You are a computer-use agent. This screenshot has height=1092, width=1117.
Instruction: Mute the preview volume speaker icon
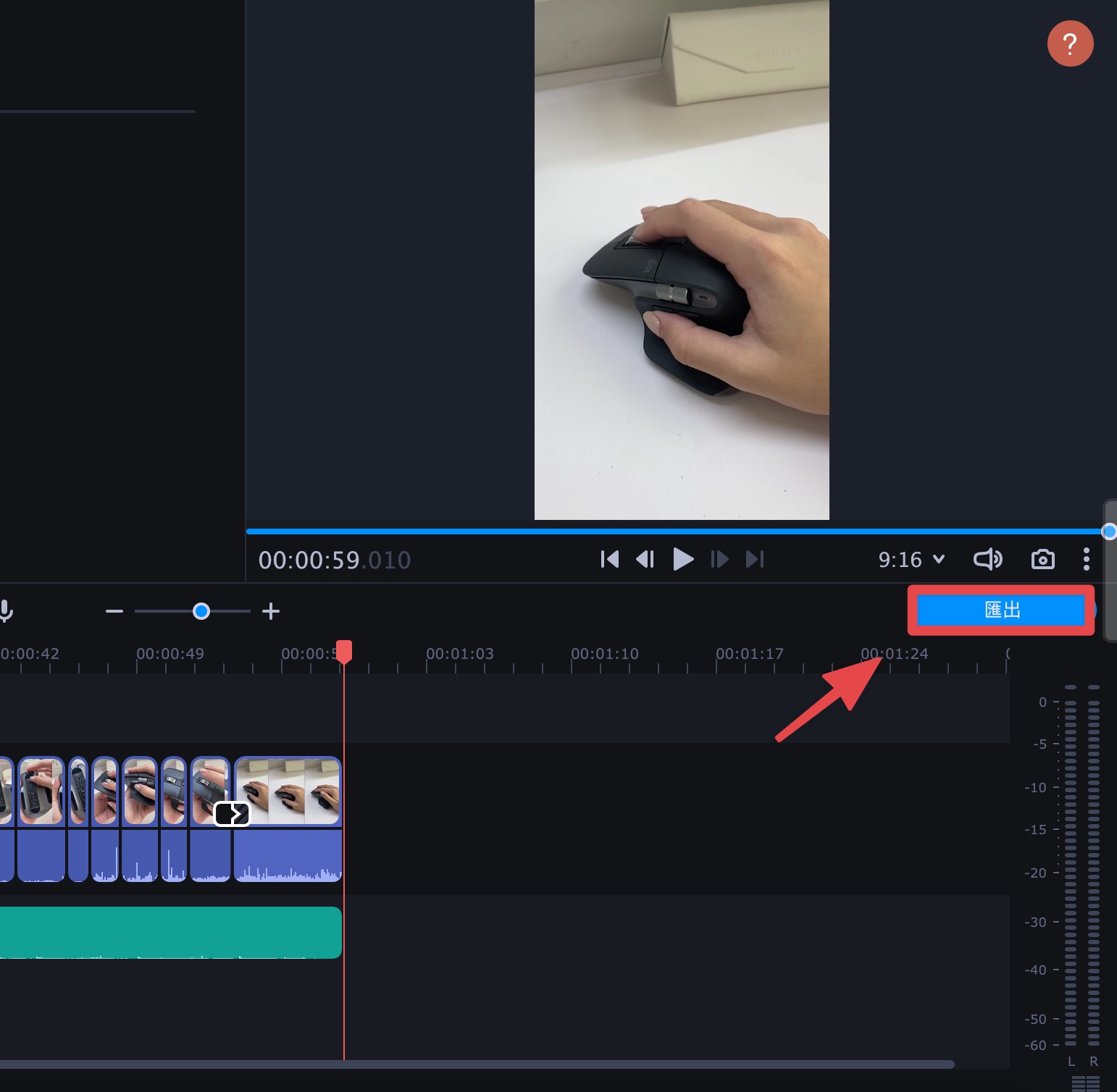988,559
